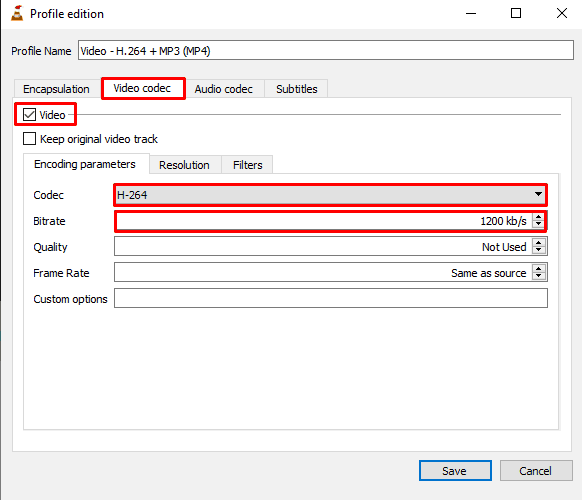Click the Custom options input field
Screen dimensions: 582x500
click(331, 298)
